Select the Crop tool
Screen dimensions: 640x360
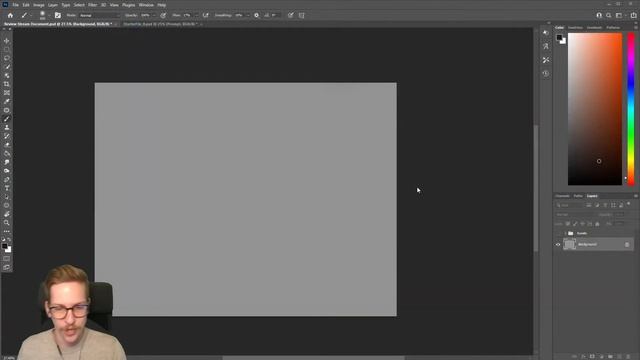pyautogui.click(x=7, y=84)
